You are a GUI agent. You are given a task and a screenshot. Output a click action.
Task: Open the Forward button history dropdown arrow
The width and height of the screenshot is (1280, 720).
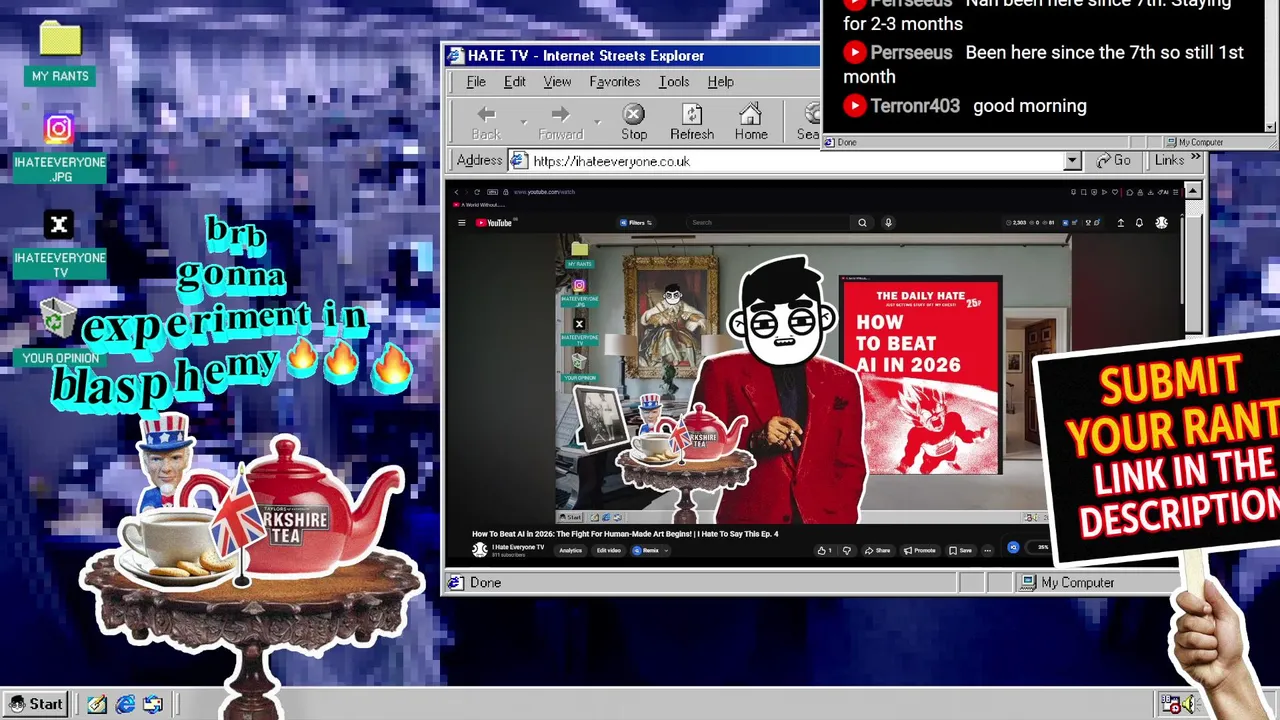[597, 123]
